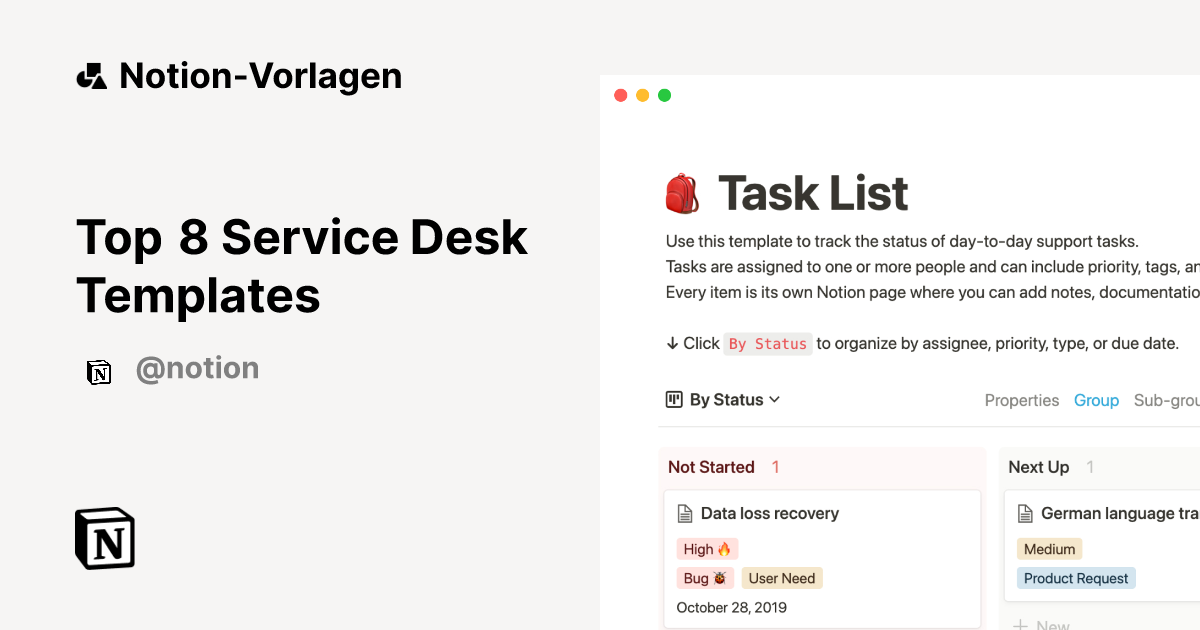
Task: Click the green traffic light button
Action: (664, 94)
